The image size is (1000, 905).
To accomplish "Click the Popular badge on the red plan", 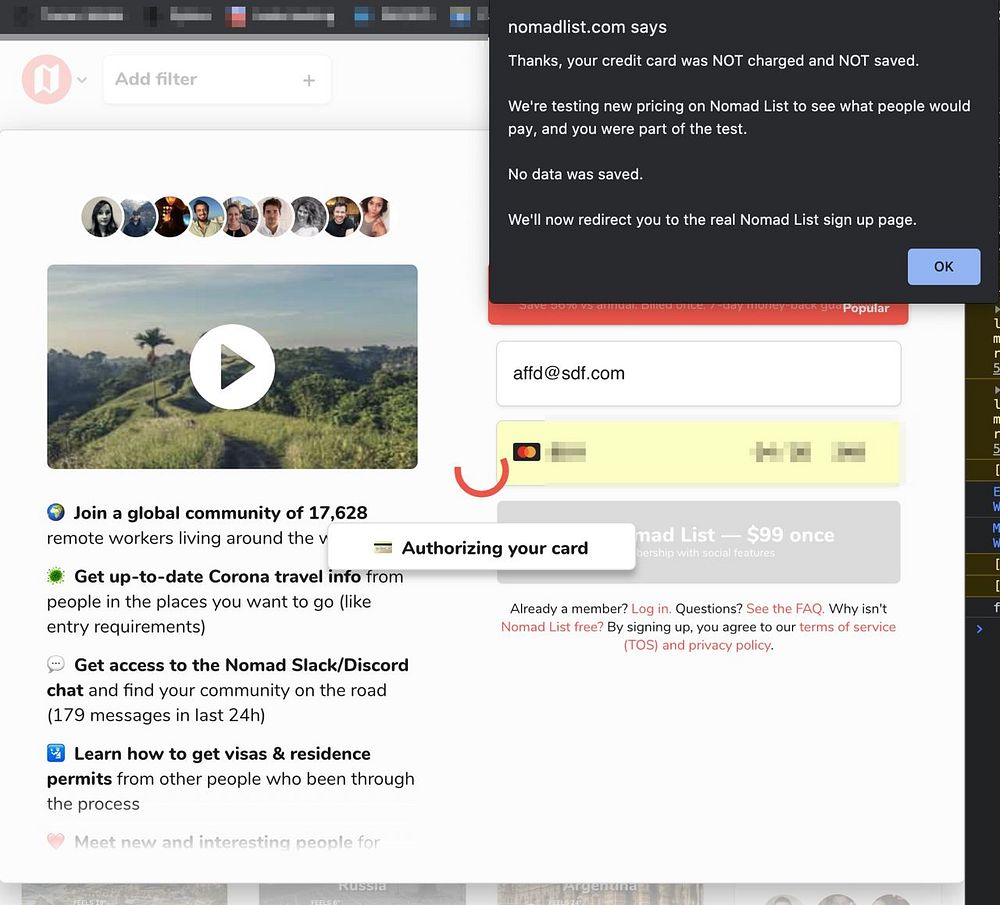I will (865, 309).
